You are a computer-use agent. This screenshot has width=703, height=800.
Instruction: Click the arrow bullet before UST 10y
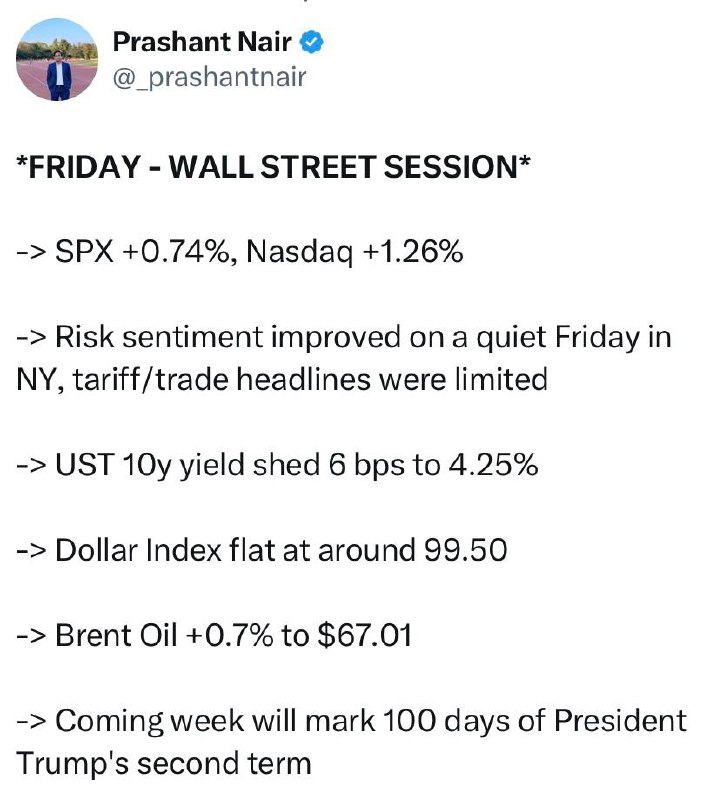(x=32, y=466)
